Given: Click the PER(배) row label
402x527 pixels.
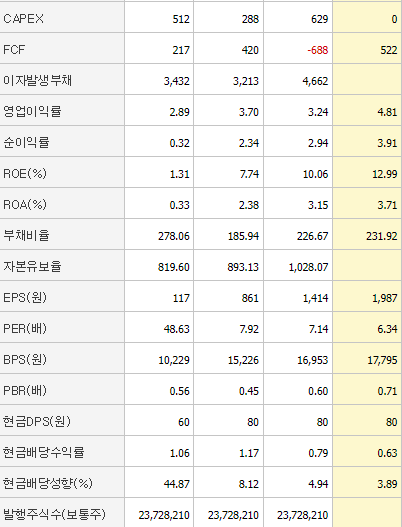Looking at the screenshot, I should pos(25,328).
